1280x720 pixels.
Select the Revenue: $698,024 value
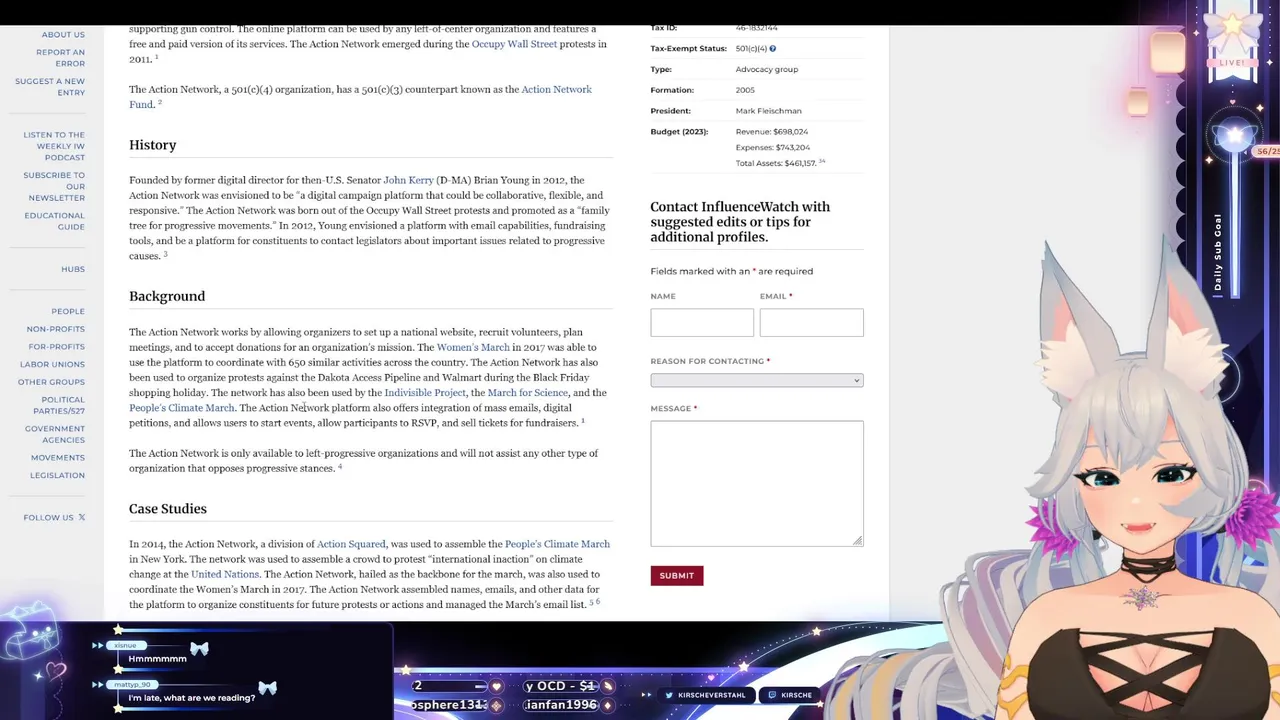772,131
